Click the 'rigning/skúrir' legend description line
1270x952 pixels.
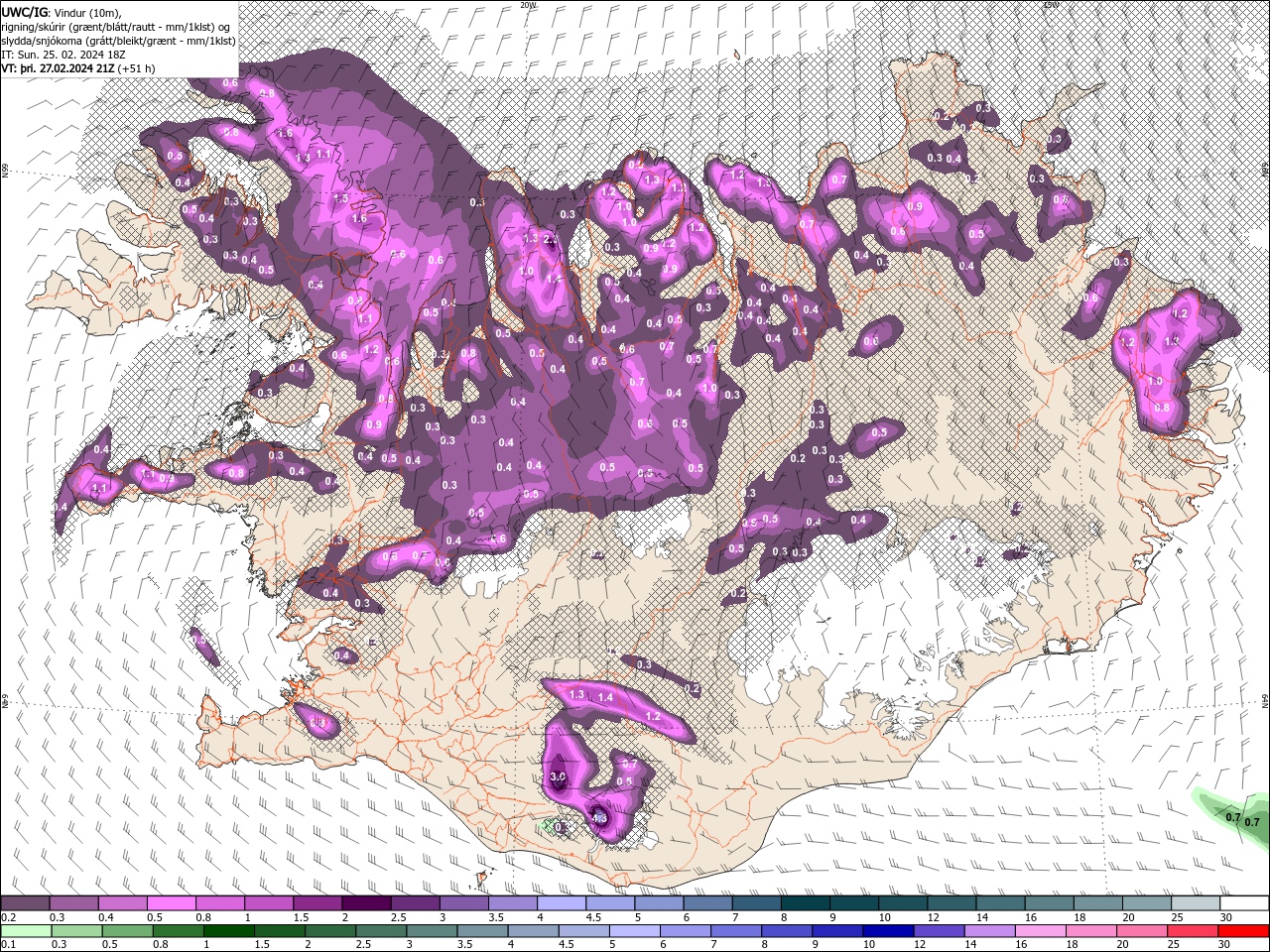[117, 27]
